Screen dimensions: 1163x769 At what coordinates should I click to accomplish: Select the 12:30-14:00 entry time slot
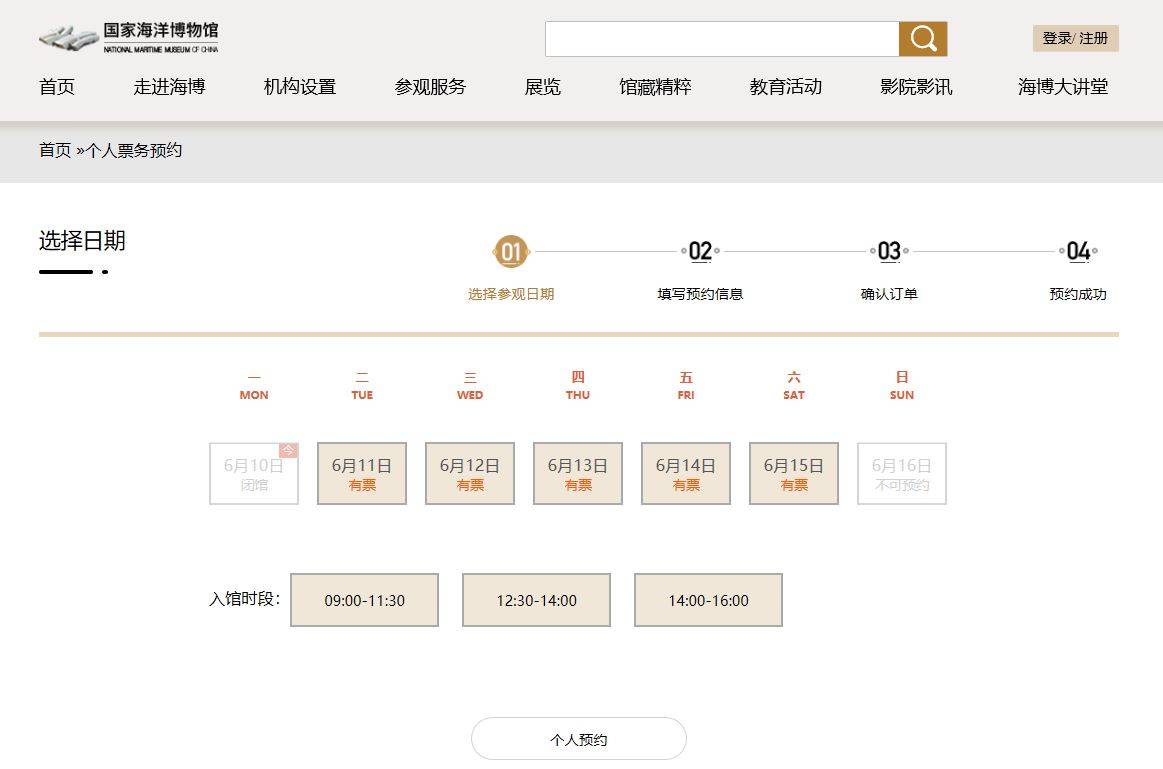(x=536, y=600)
